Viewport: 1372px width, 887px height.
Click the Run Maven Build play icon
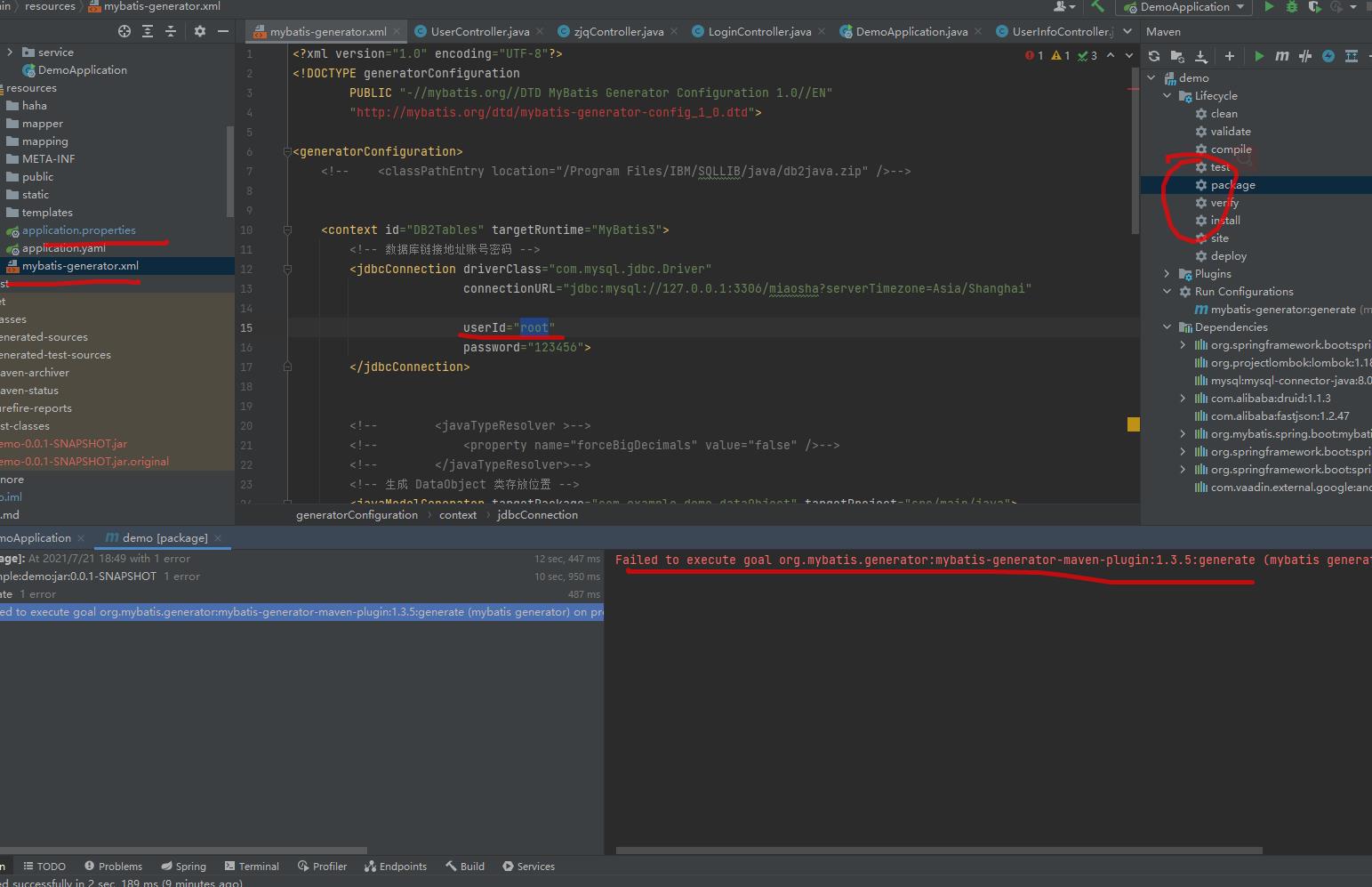(x=1259, y=56)
